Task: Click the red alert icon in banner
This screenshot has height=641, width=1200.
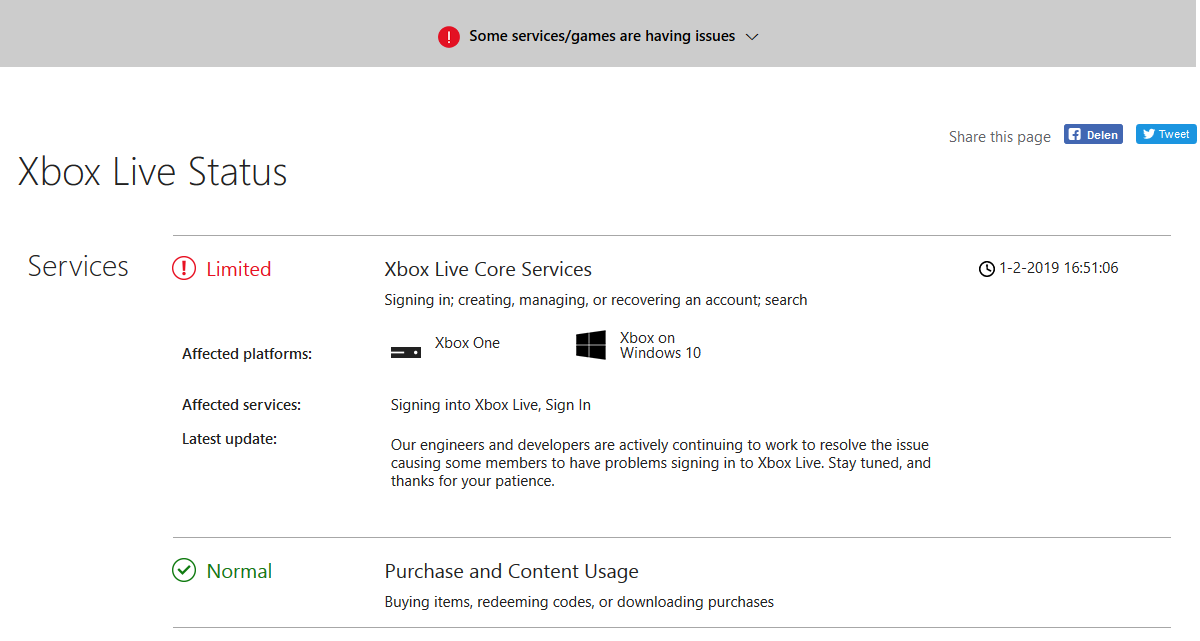Action: [x=449, y=37]
